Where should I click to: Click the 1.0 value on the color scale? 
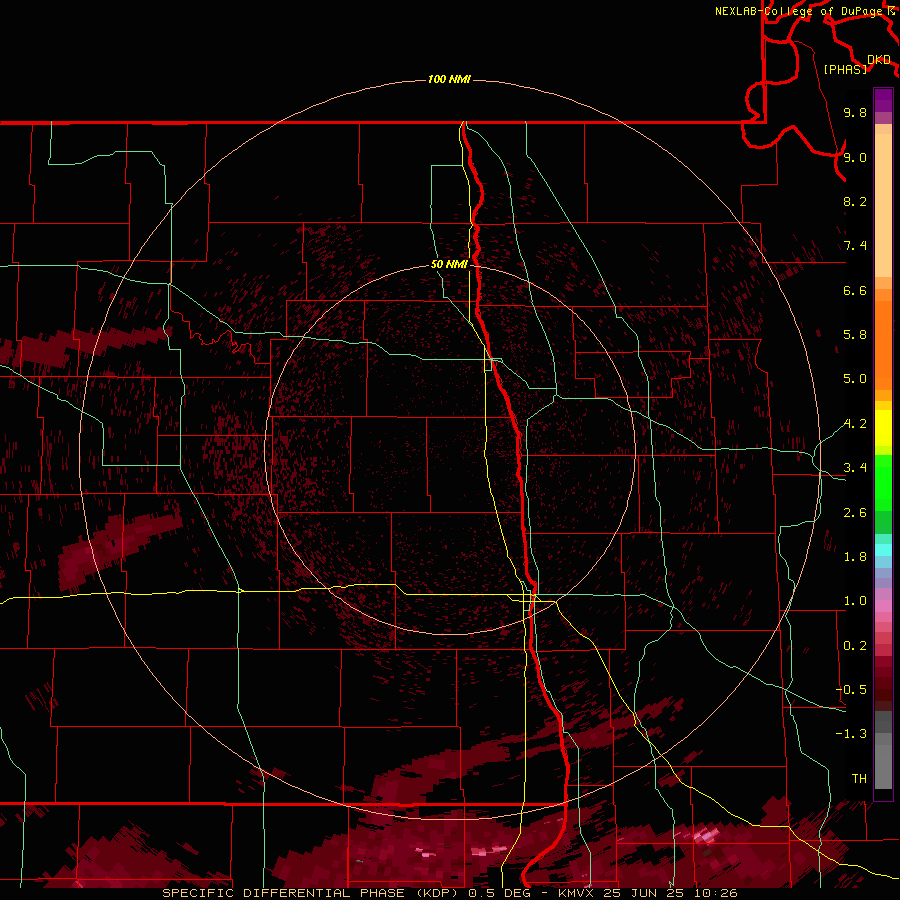coord(855,601)
